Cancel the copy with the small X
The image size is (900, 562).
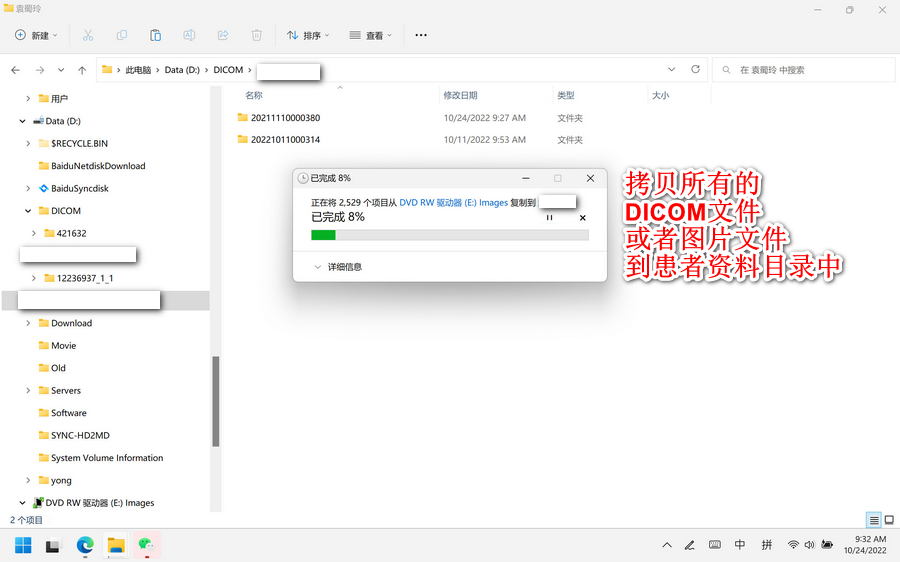pyautogui.click(x=583, y=218)
